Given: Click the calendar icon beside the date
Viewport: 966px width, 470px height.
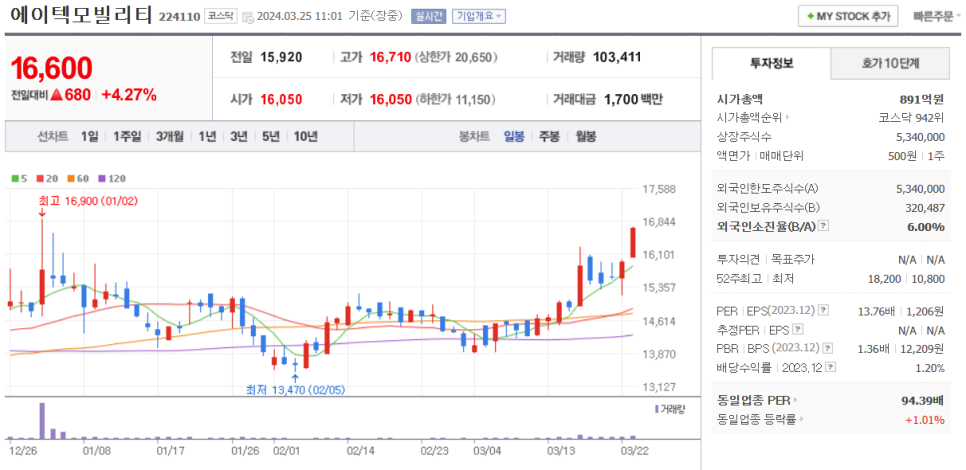Looking at the screenshot, I should (248, 17).
